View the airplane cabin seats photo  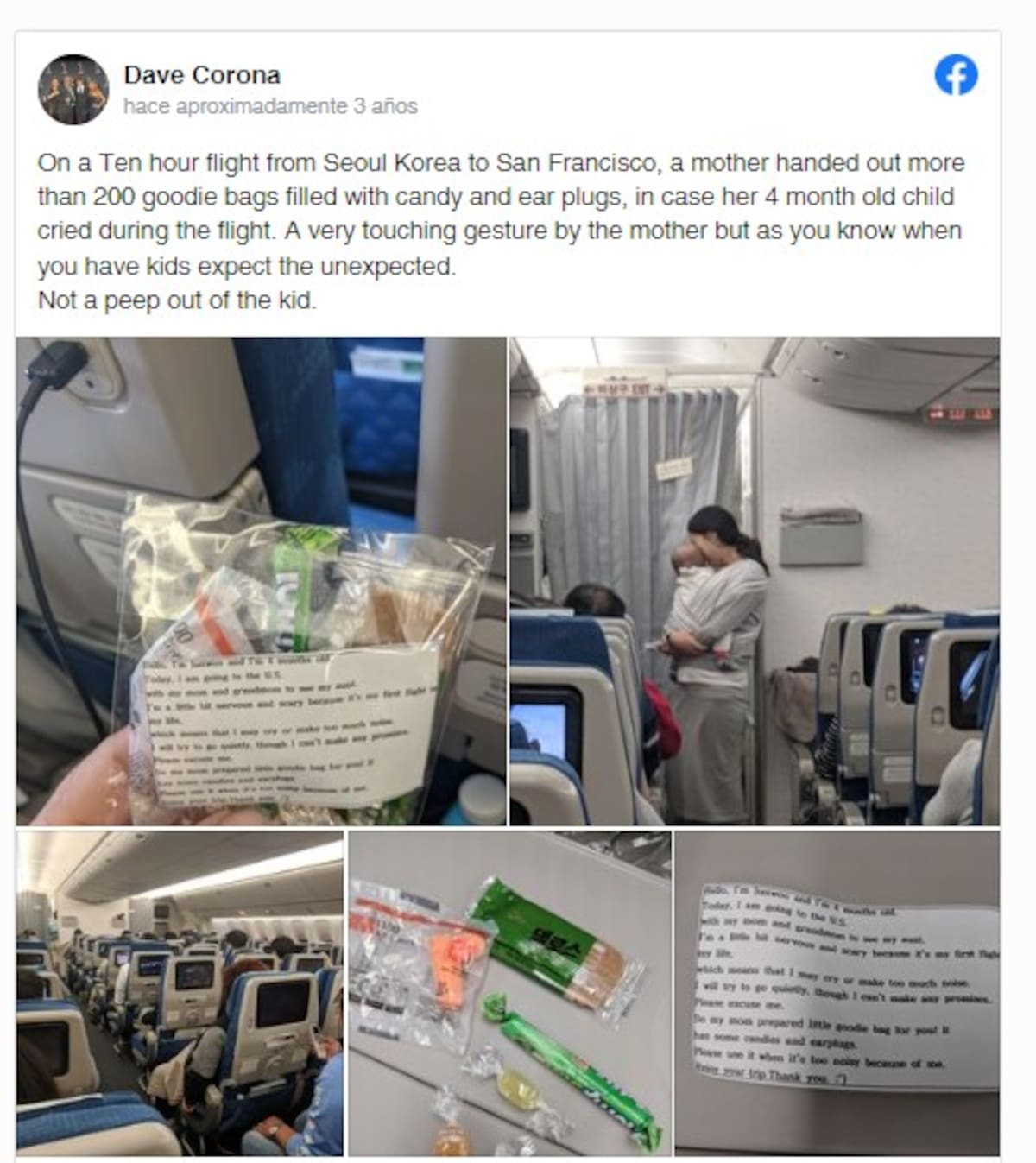click(180, 993)
